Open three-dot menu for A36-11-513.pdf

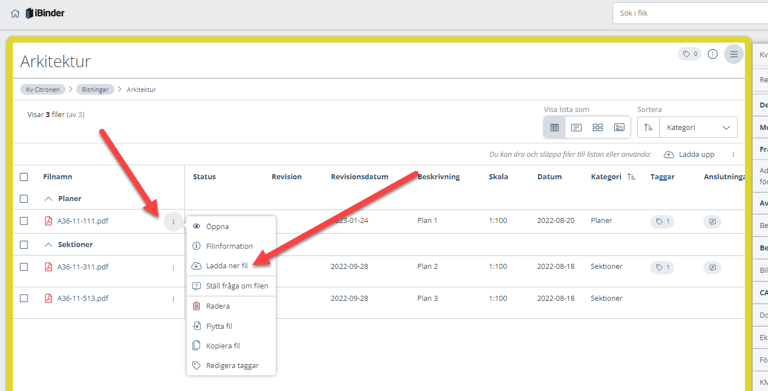[173, 299]
